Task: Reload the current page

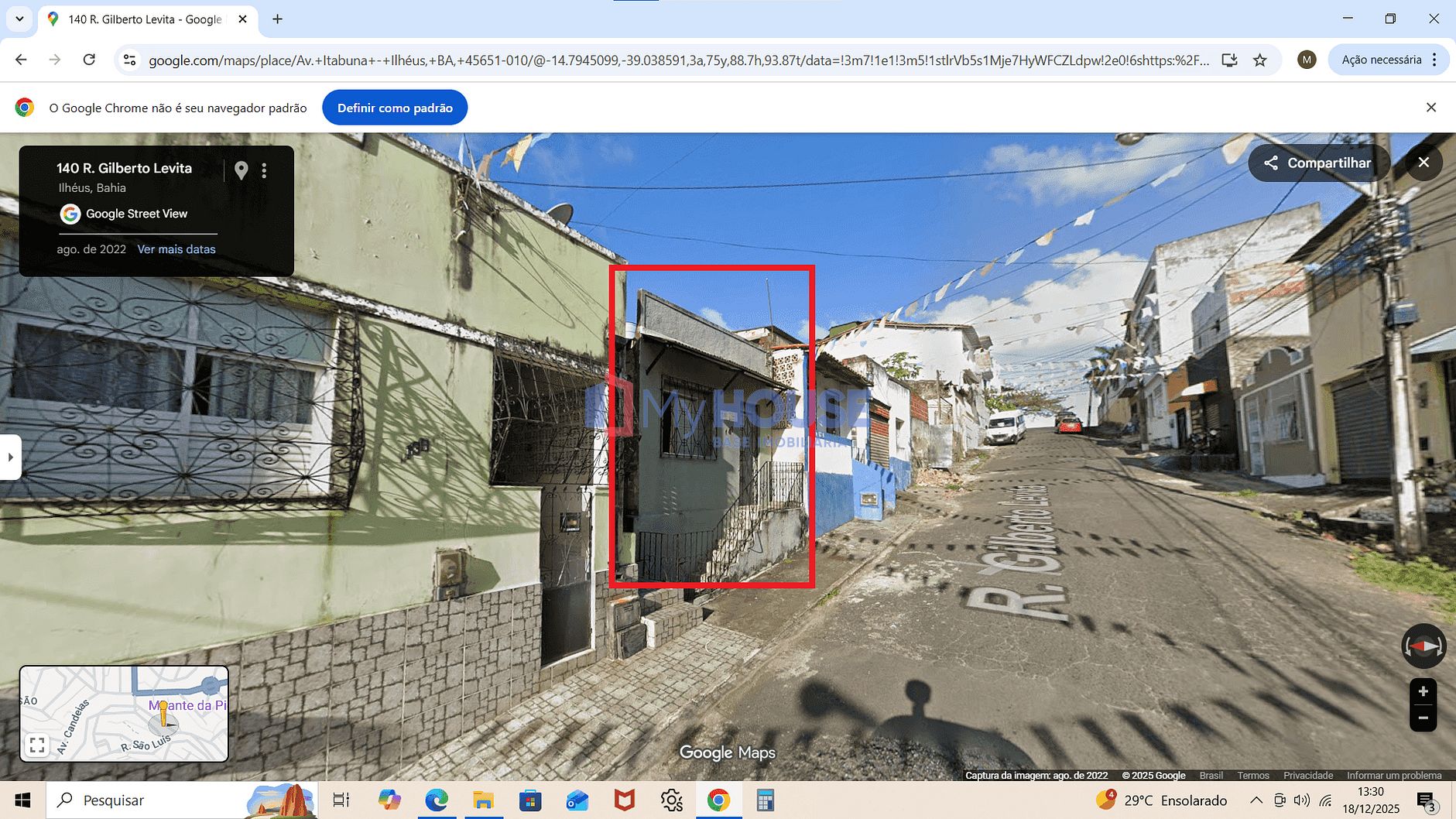Action: (x=89, y=60)
